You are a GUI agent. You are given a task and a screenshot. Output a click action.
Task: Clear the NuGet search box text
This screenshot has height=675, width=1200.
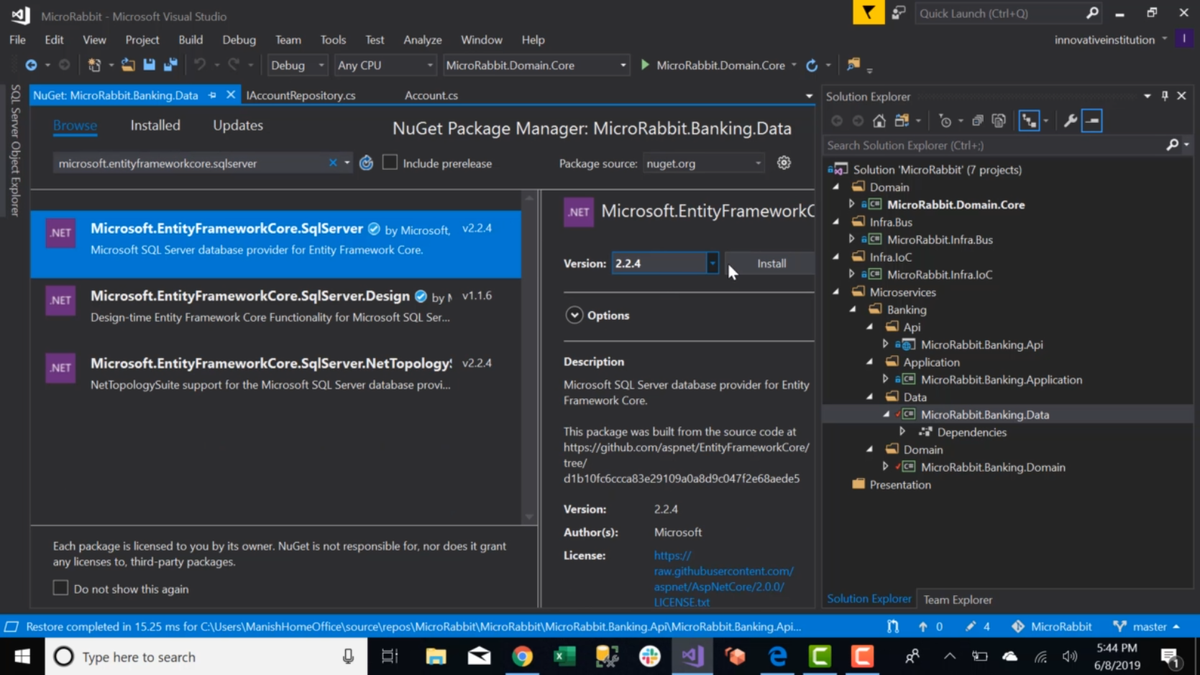(333, 163)
